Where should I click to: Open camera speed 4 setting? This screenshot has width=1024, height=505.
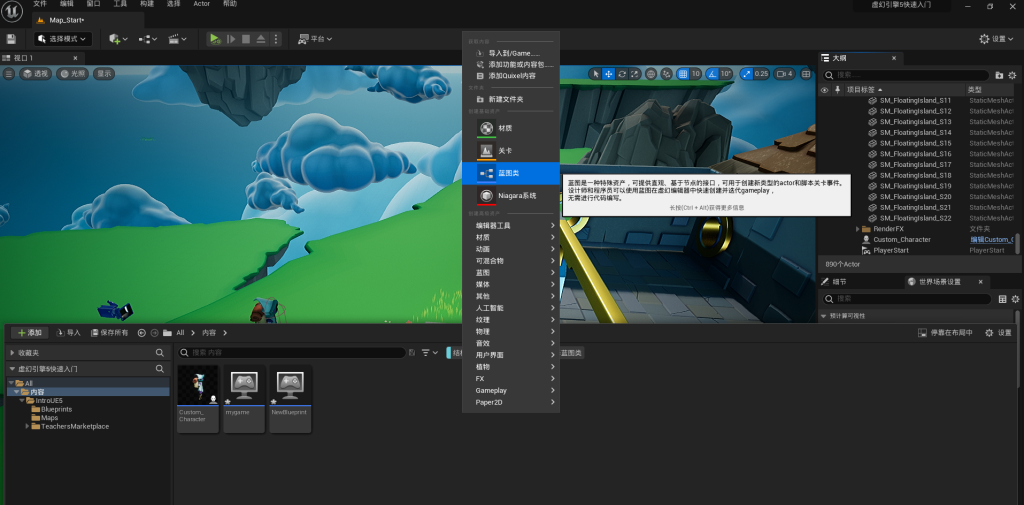tap(786, 74)
